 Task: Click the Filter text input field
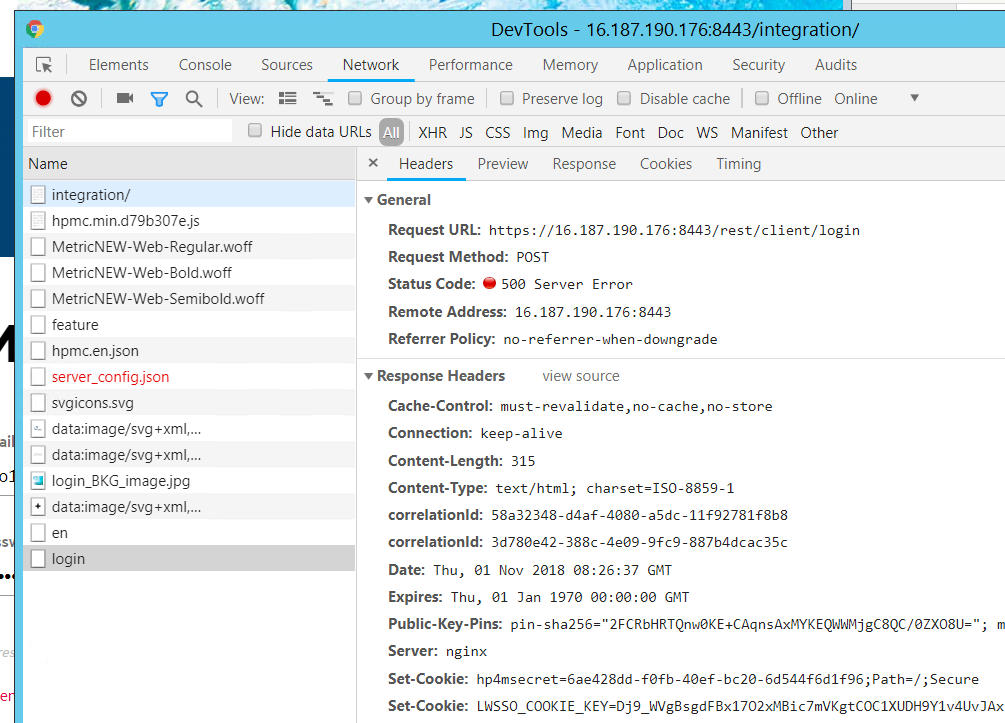tap(128, 132)
